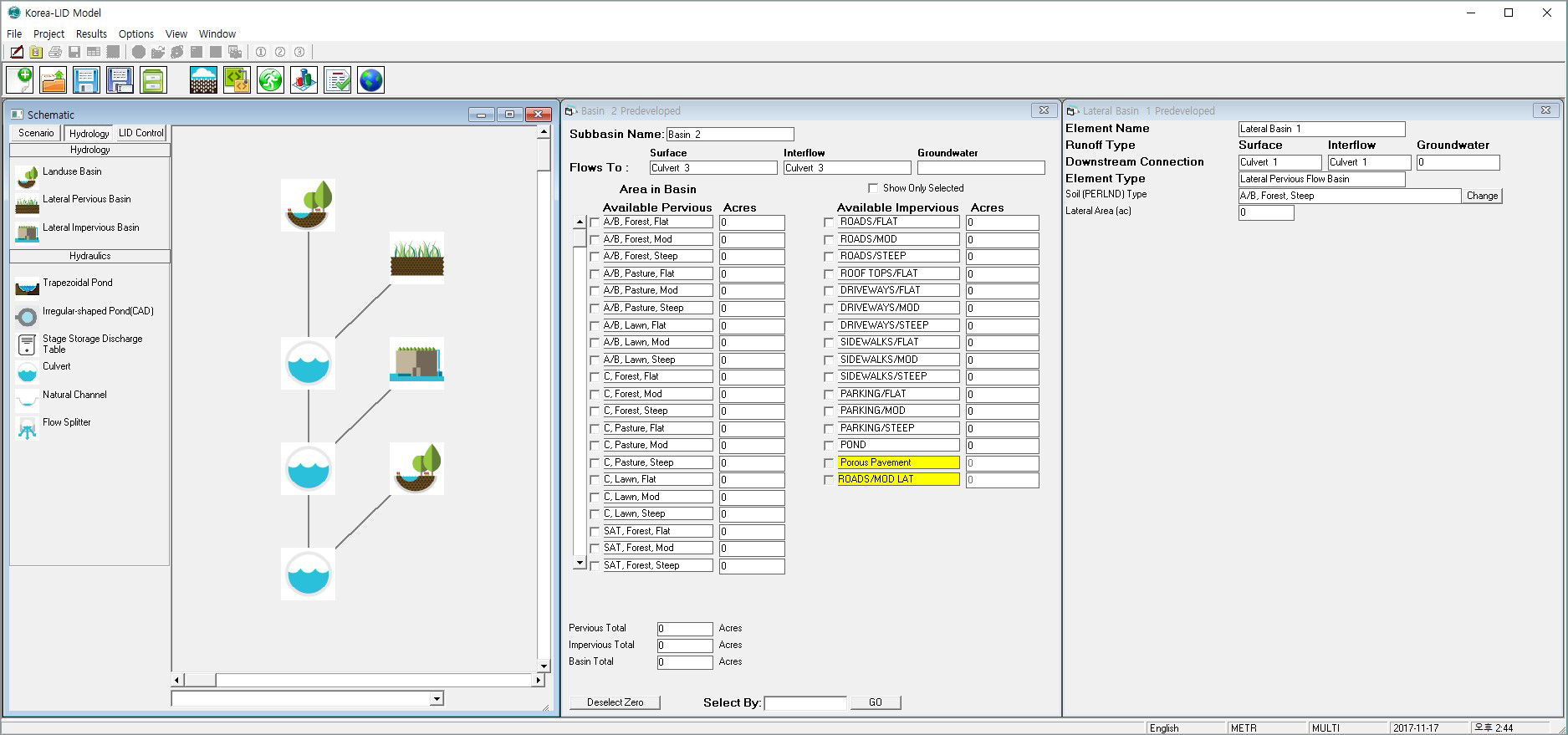Click schematic horizontal scroll-right arrow

[539, 680]
